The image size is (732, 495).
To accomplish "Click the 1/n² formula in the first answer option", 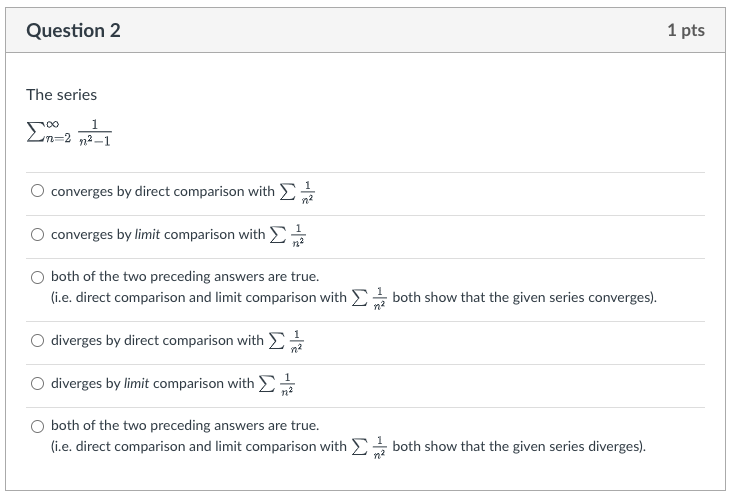I will click(297, 192).
